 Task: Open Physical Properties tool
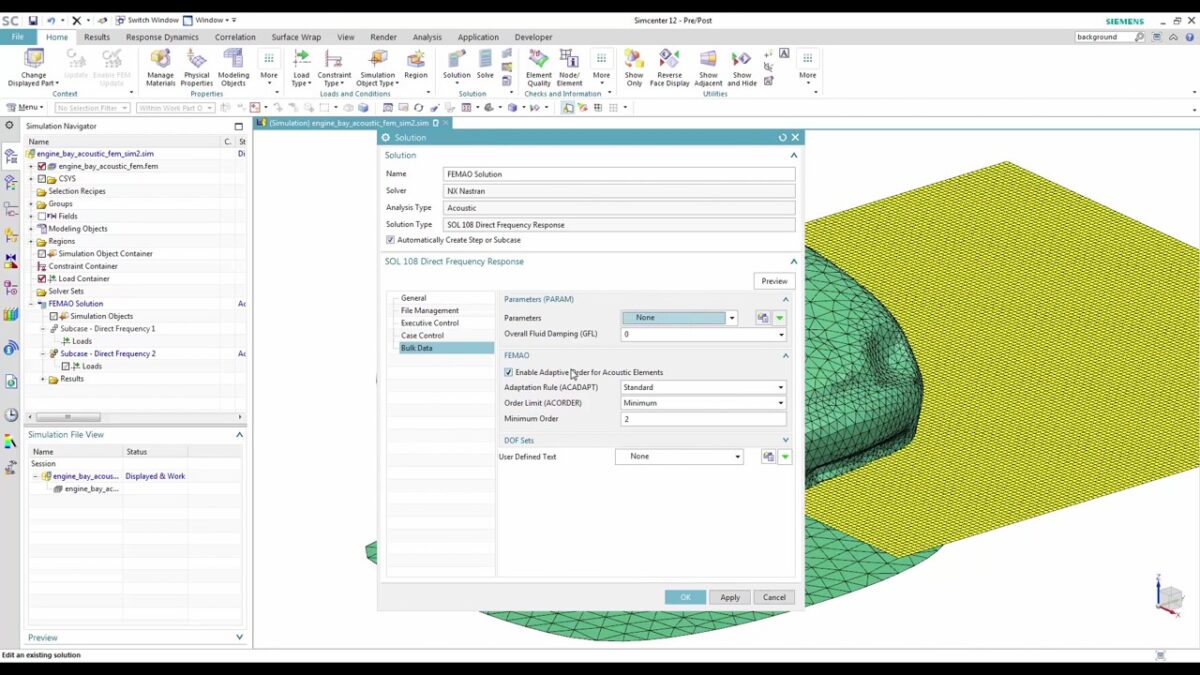coord(197,68)
